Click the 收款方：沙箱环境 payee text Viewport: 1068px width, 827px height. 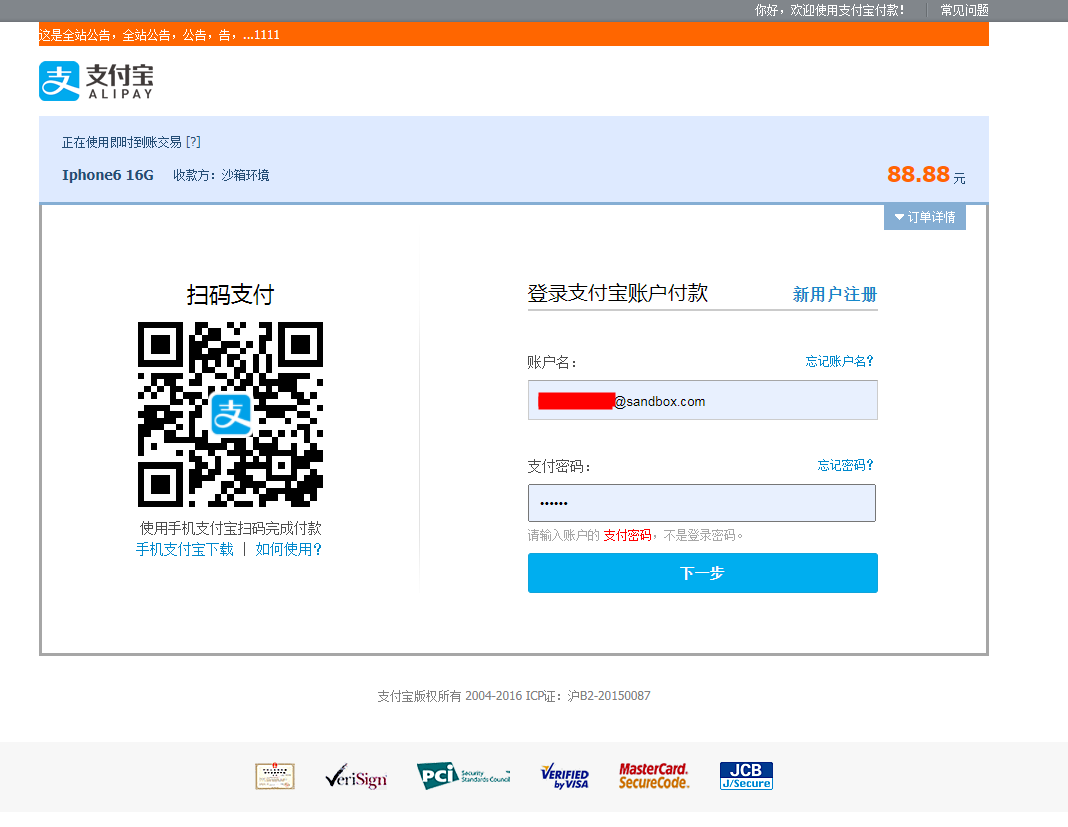pyautogui.click(x=221, y=175)
